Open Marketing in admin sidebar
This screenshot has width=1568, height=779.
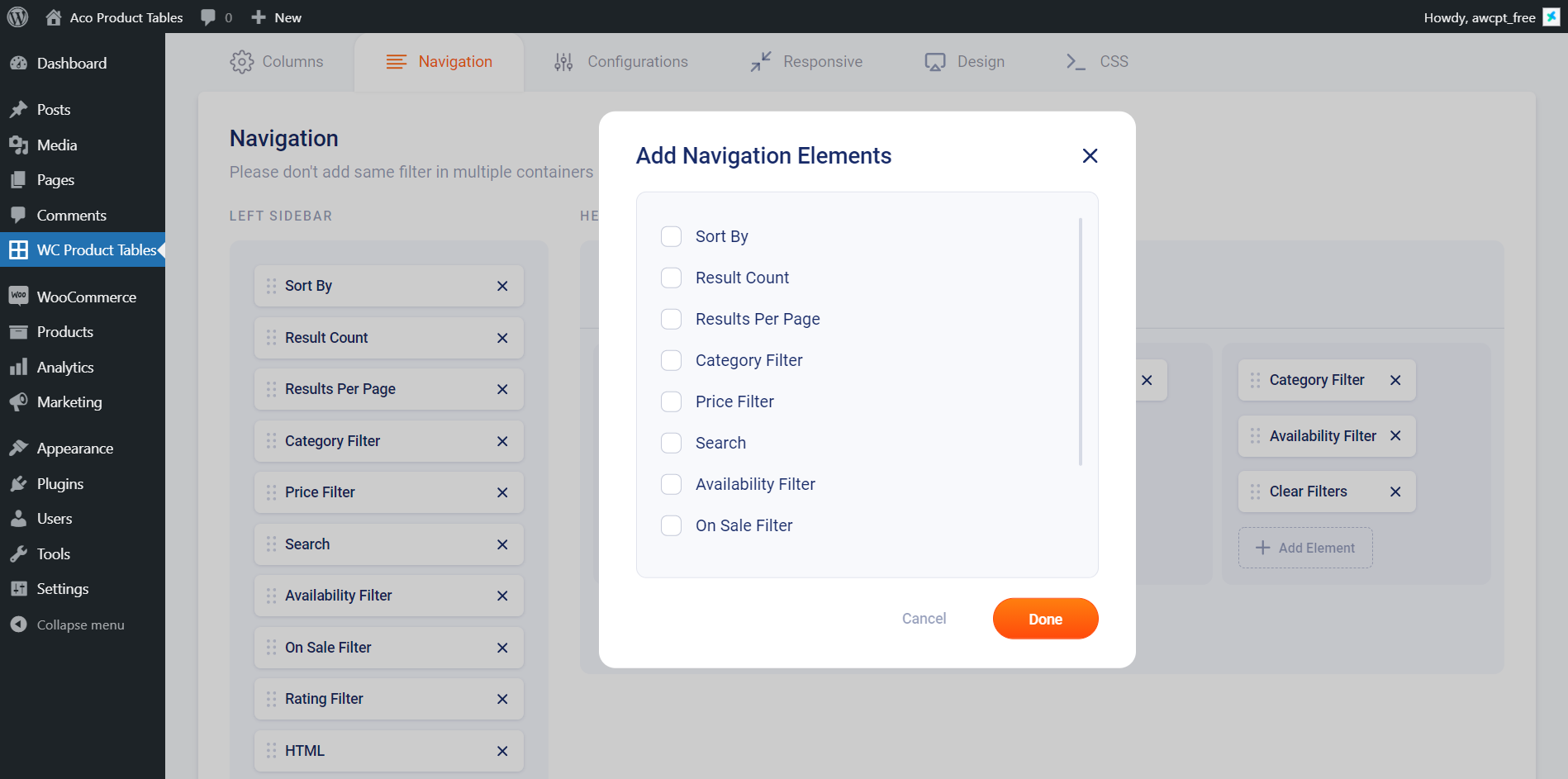click(x=83, y=402)
